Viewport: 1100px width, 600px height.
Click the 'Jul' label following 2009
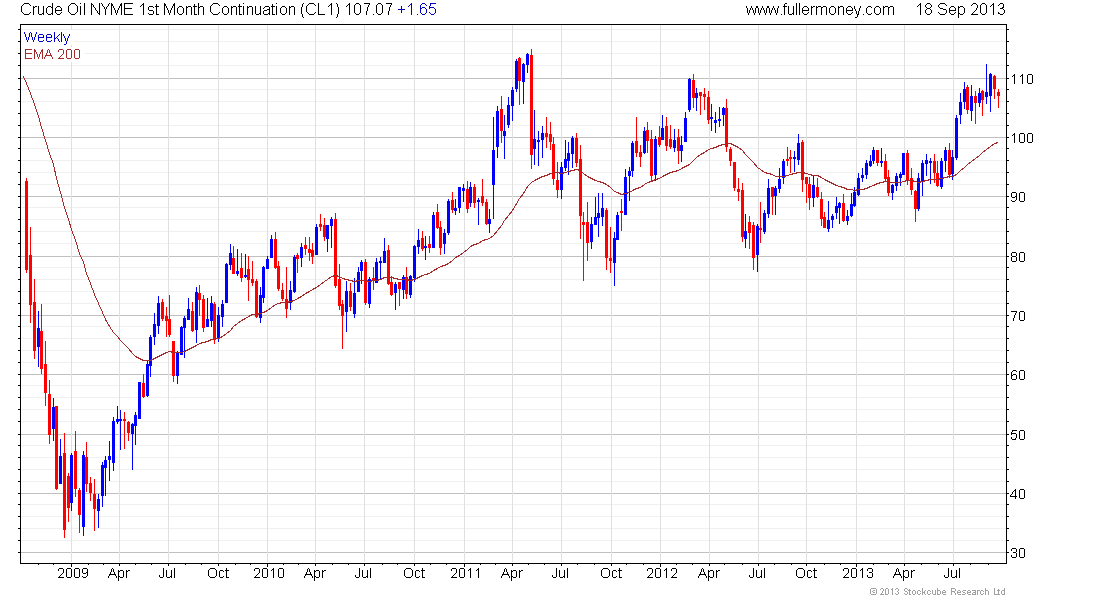tap(167, 573)
